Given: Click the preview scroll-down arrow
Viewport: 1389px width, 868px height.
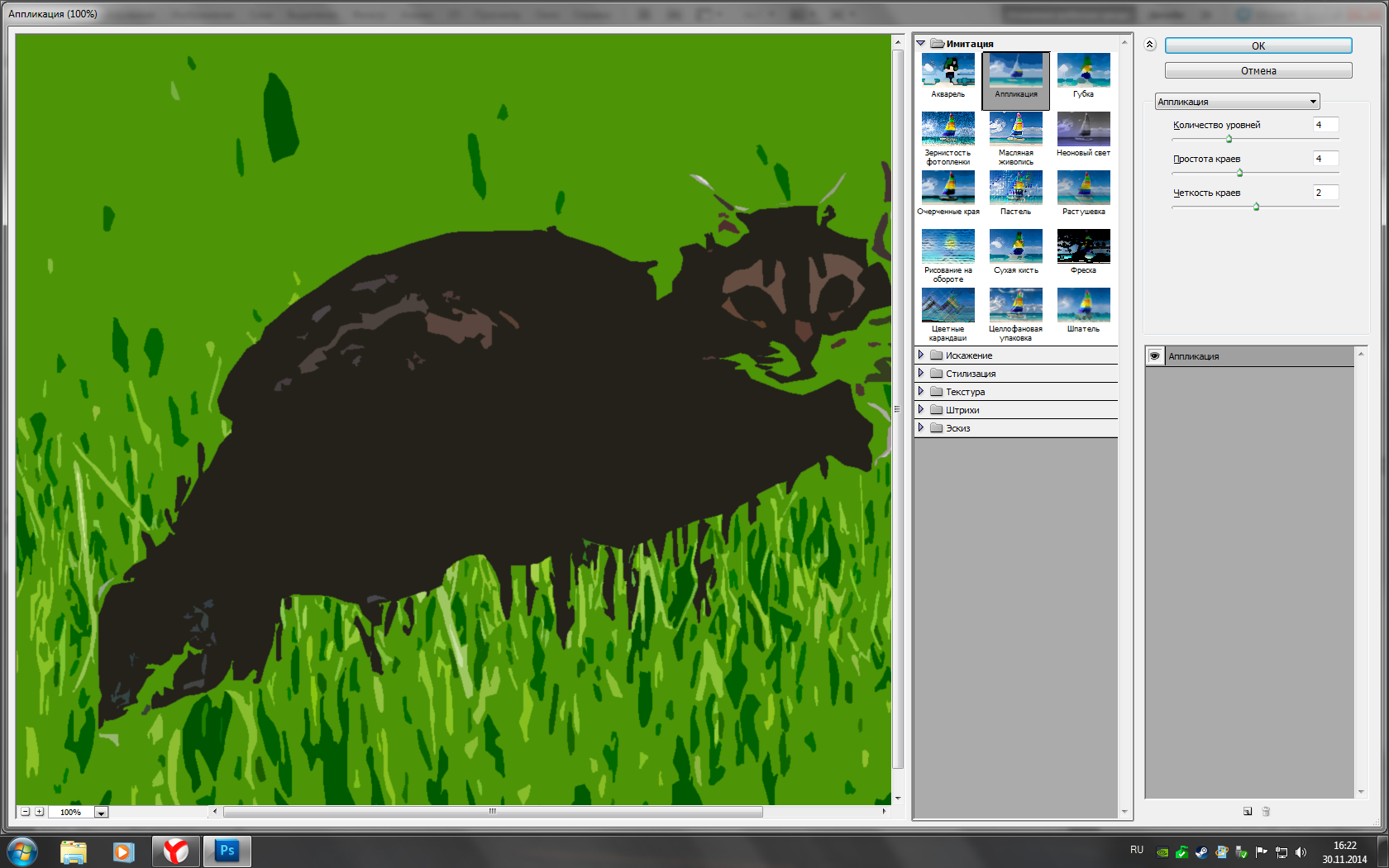Looking at the screenshot, I should point(898,799).
